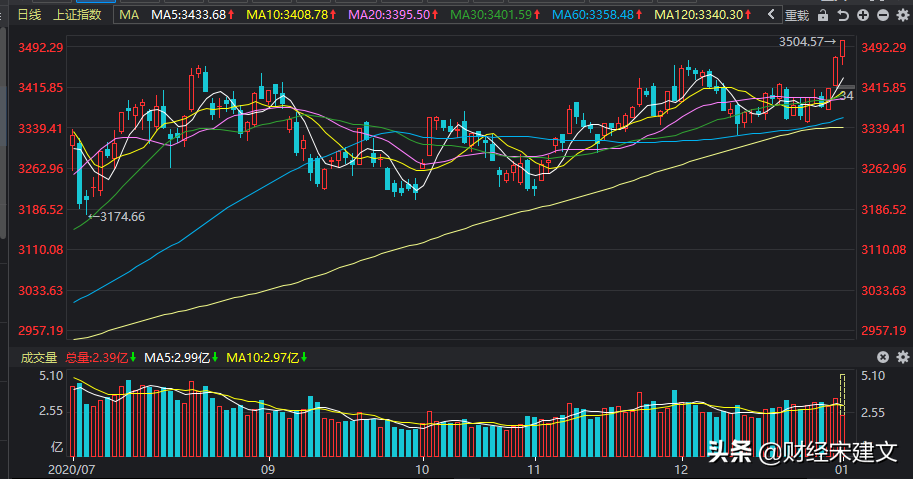Zoom in with the plus icon

863,15
